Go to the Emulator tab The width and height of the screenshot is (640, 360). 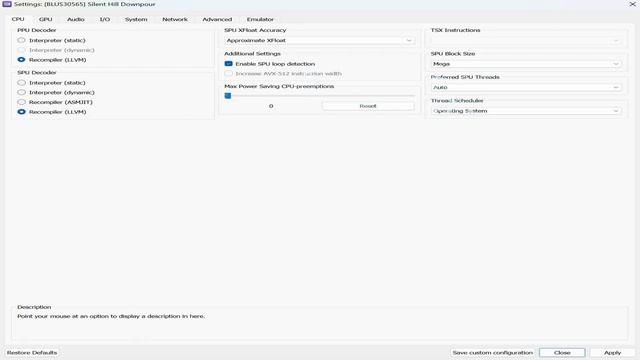coord(260,19)
